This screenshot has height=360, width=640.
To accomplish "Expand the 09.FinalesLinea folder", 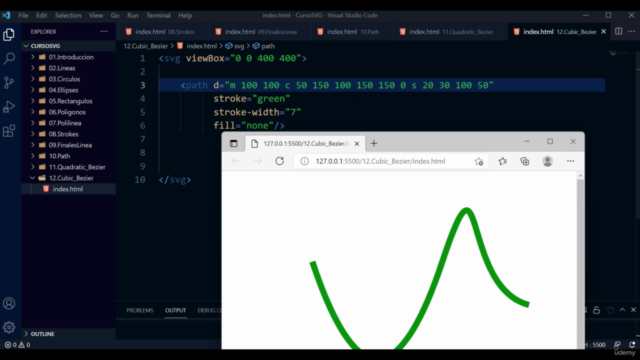I will pyautogui.click(x=33, y=145).
